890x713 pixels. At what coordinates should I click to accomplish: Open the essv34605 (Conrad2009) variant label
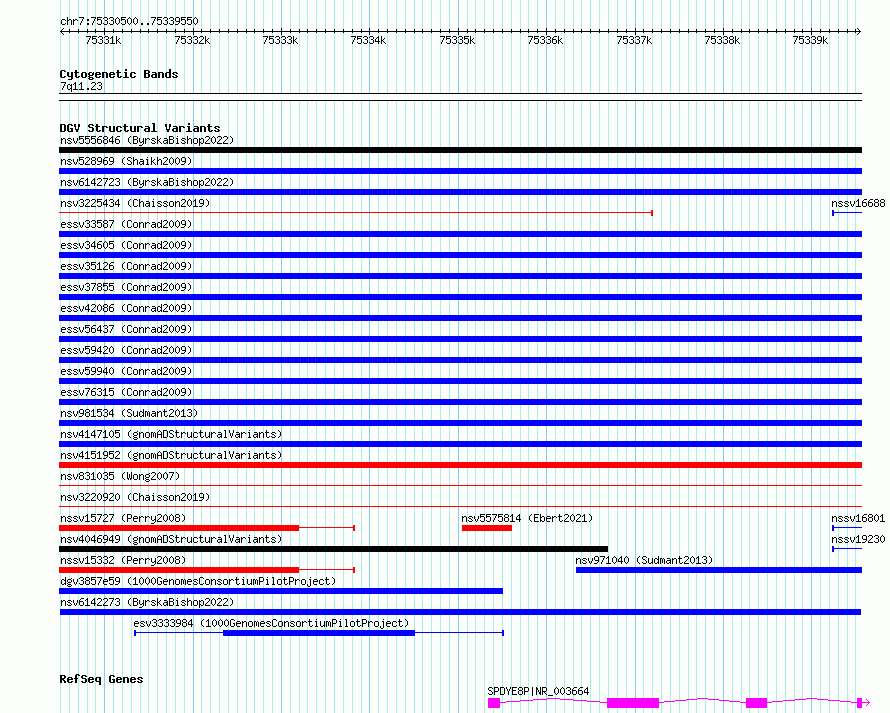click(x=126, y=245)
